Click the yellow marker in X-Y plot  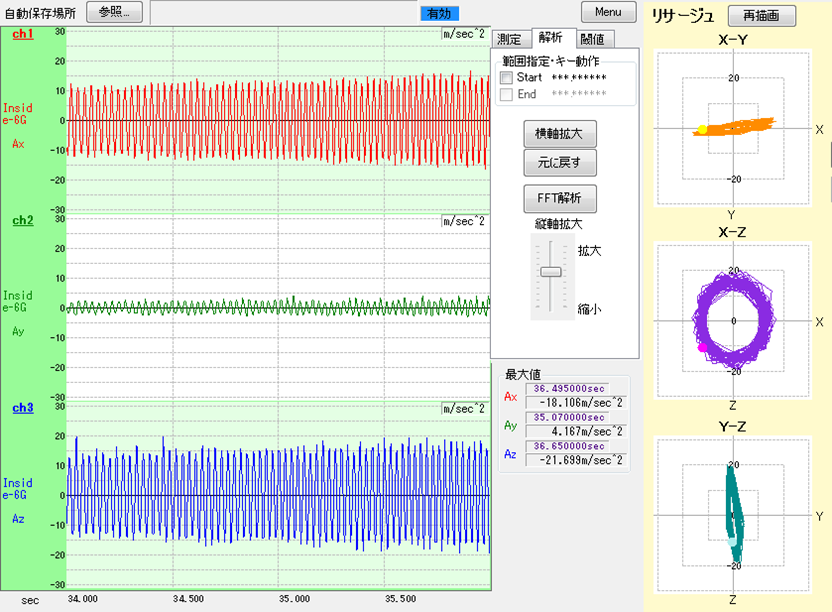point(702,130)
